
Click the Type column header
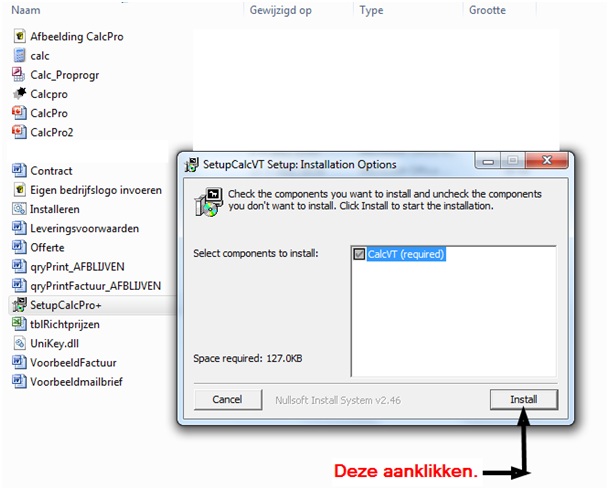[x=371, y=10]
